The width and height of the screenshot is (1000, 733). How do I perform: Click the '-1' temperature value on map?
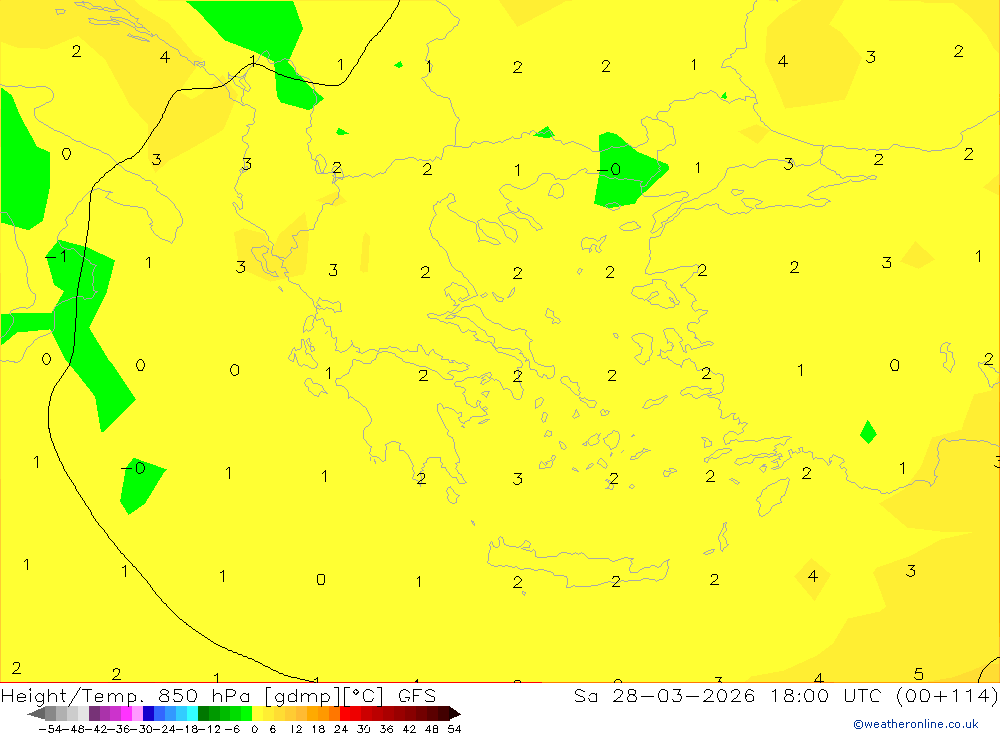pos(57,256)
